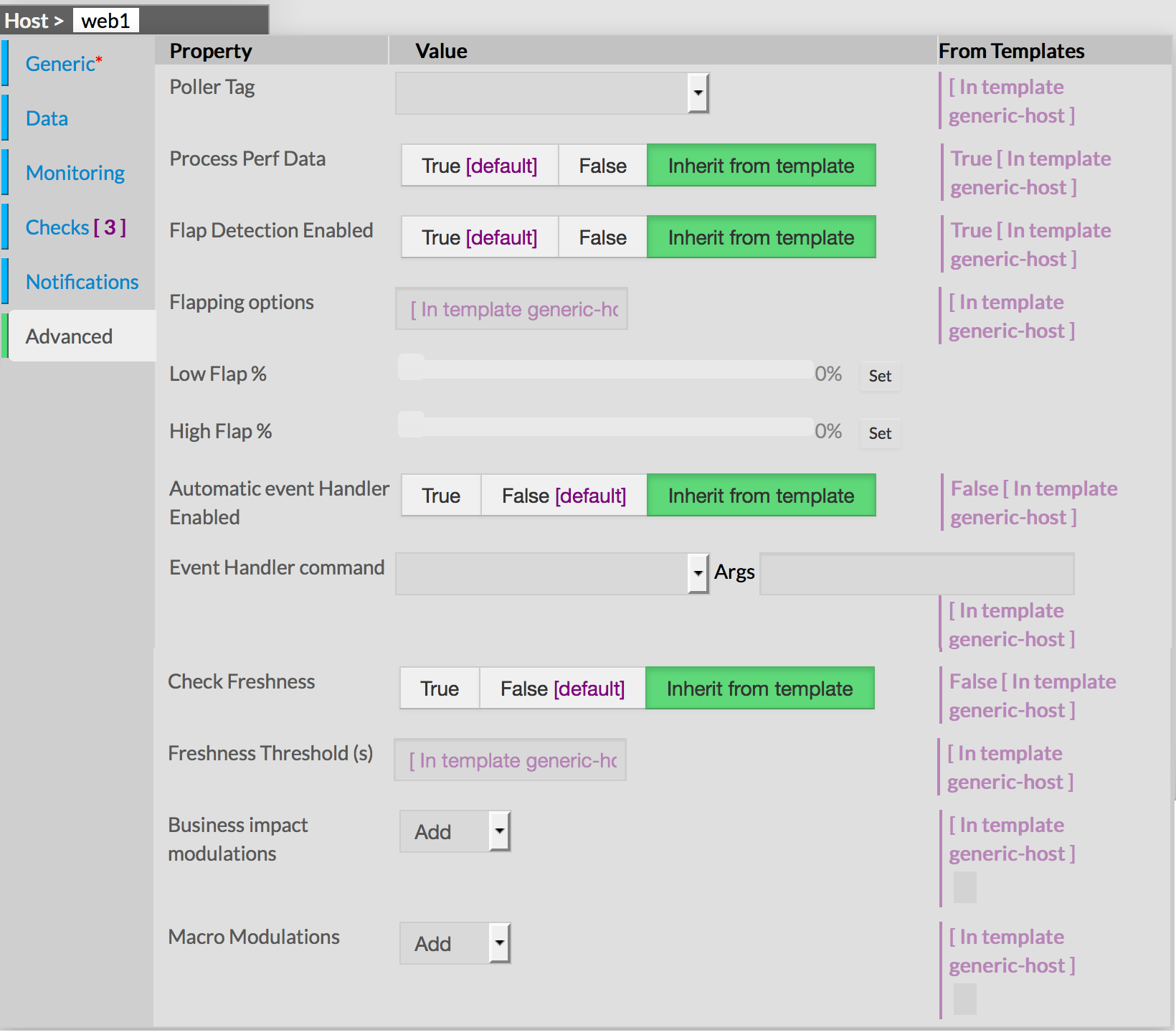
Task: Open the Poller Tag dropdown
Action: pyautogui.click(x=697, y=93)
